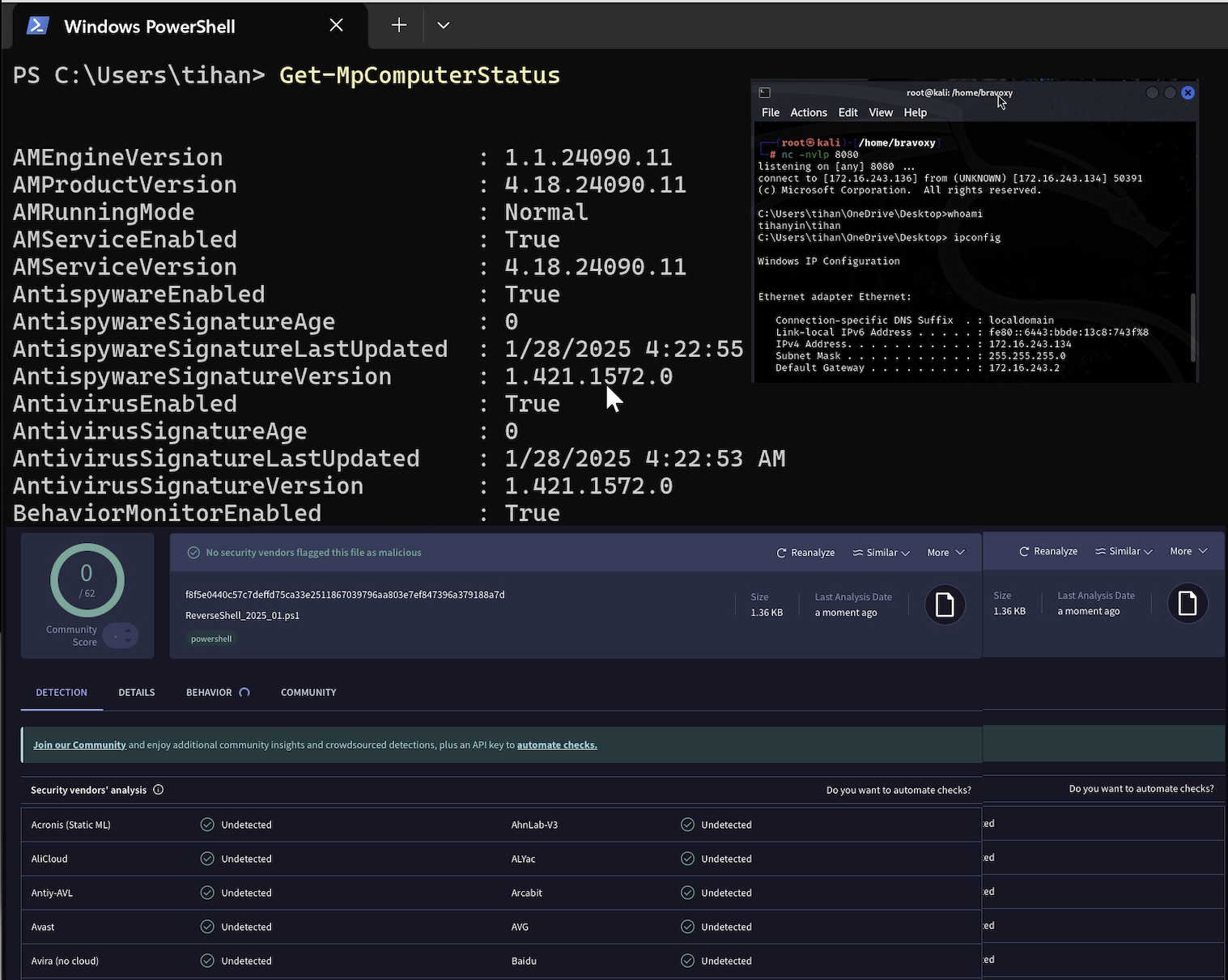1228x980 pixels.
Task: Open the Help menu in Kali terminal
Action: coord(916,112)
